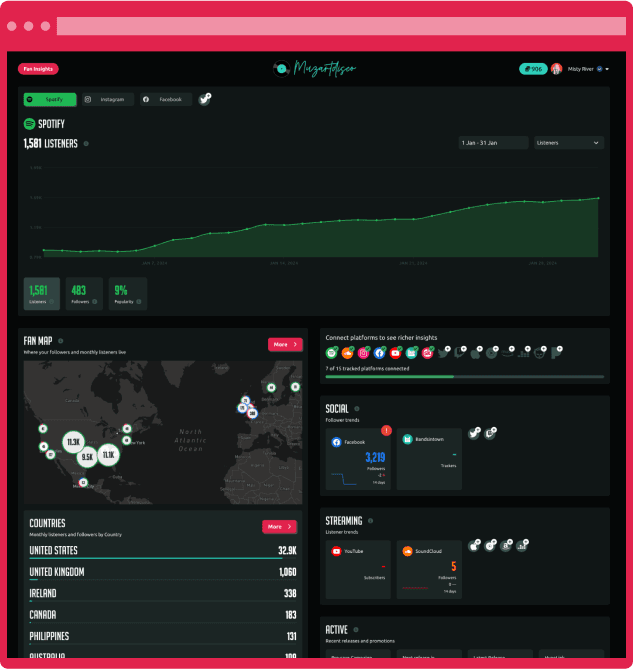633x669 pixels.
Task: Click the tracked platforms progress bar
Action: tap(465, 377)
